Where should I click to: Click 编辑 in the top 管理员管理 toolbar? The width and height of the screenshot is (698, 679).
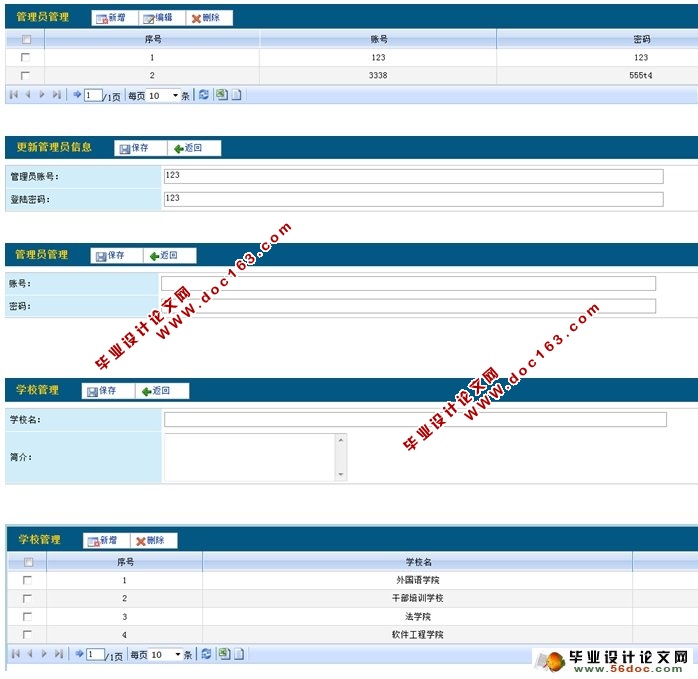coord(162,18)
